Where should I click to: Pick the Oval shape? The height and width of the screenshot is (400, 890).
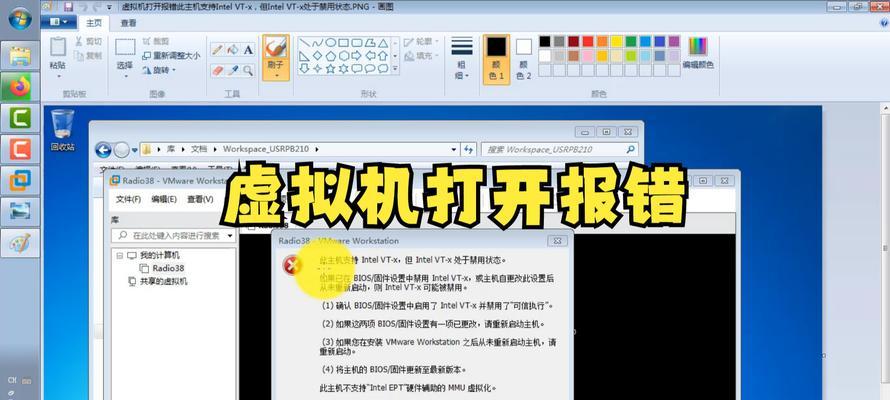click(x=330, y=43)
